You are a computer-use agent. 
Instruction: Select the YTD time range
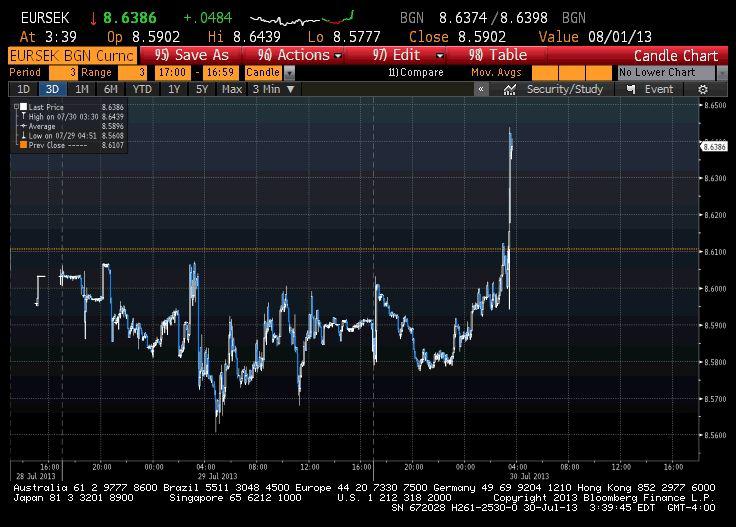click(142, 89)
